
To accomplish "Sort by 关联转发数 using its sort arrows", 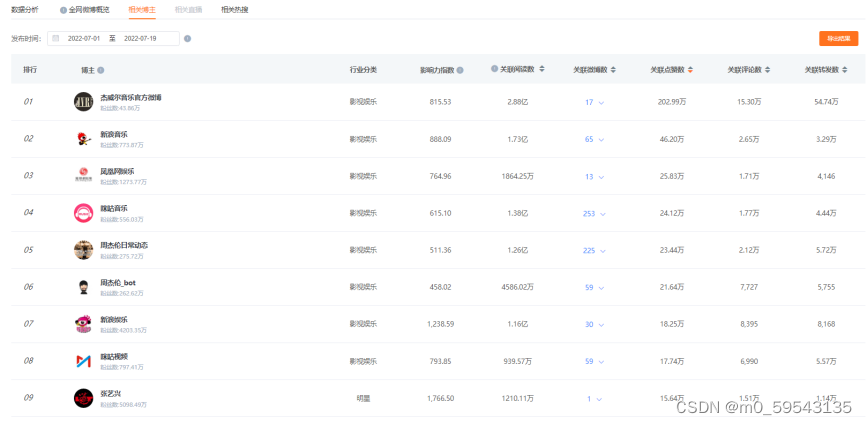I will 844,70.
